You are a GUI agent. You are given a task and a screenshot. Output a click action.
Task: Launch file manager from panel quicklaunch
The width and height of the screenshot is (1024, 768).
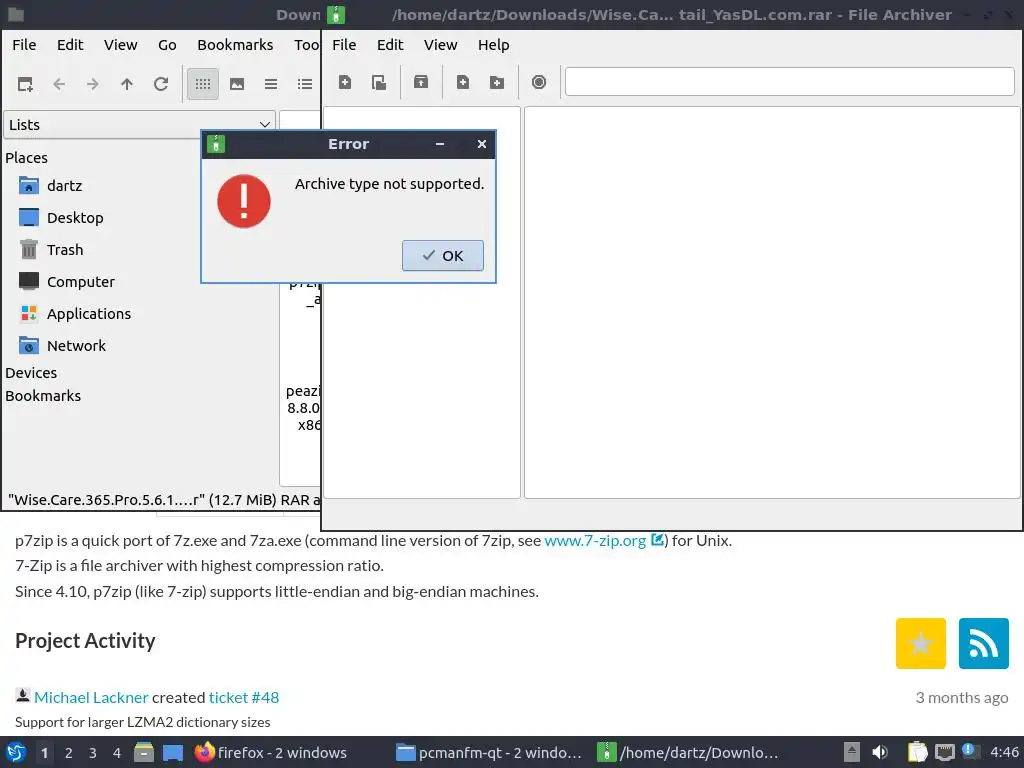pos(144,752)
